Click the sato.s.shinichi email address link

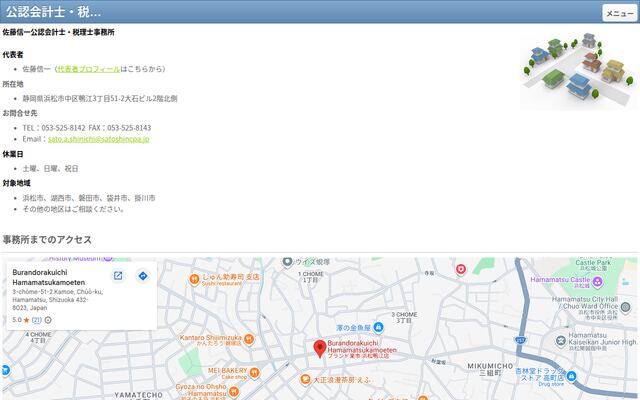99,139
